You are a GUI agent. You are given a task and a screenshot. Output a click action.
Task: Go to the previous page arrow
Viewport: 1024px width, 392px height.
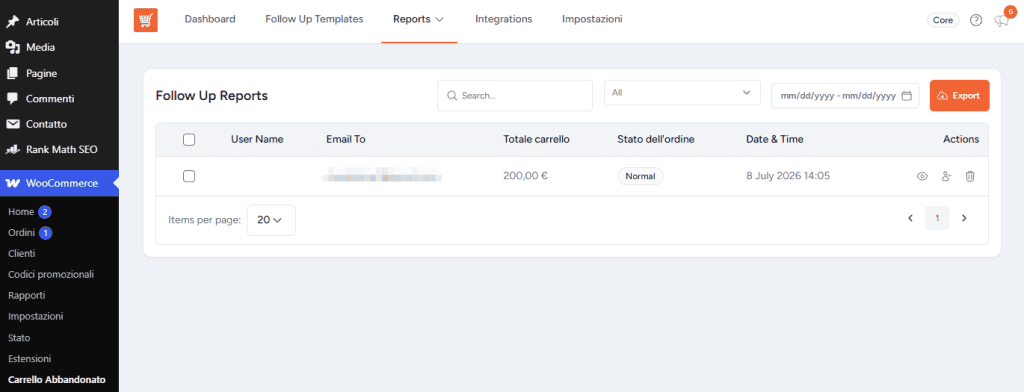coord(910,218)
